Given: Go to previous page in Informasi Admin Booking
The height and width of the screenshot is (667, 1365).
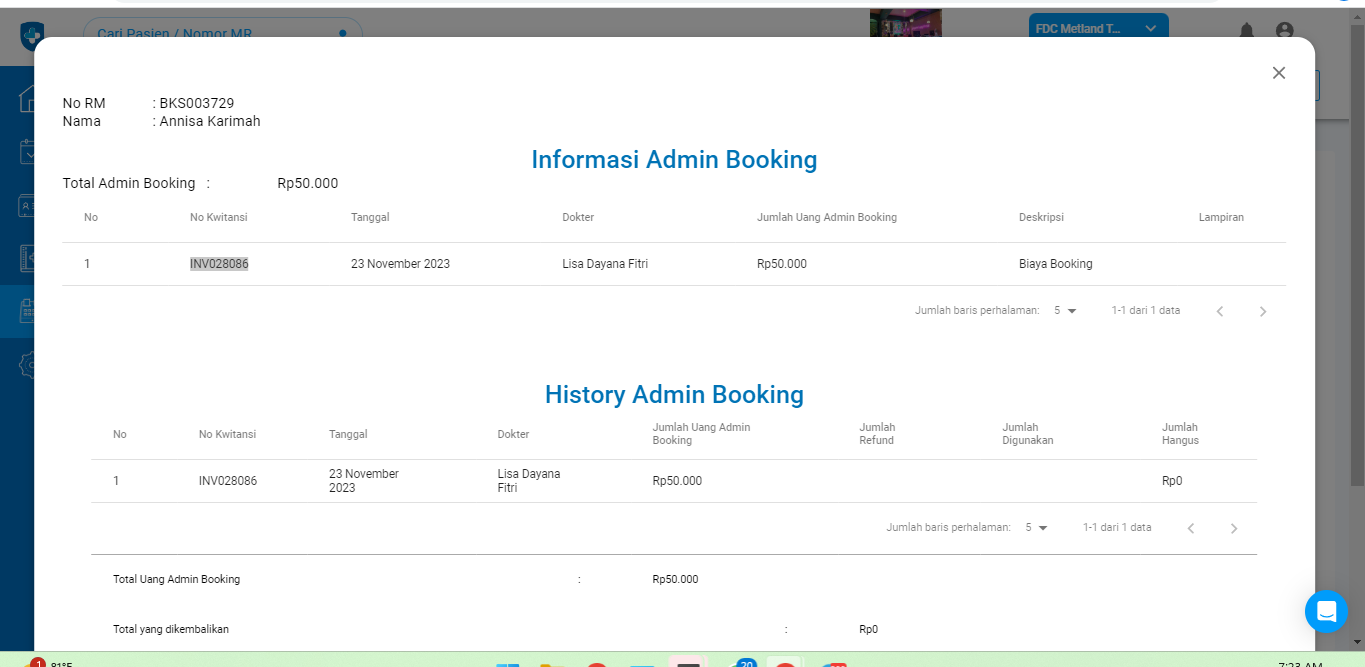Looking at the screenshot, I should pos(1220,311).
